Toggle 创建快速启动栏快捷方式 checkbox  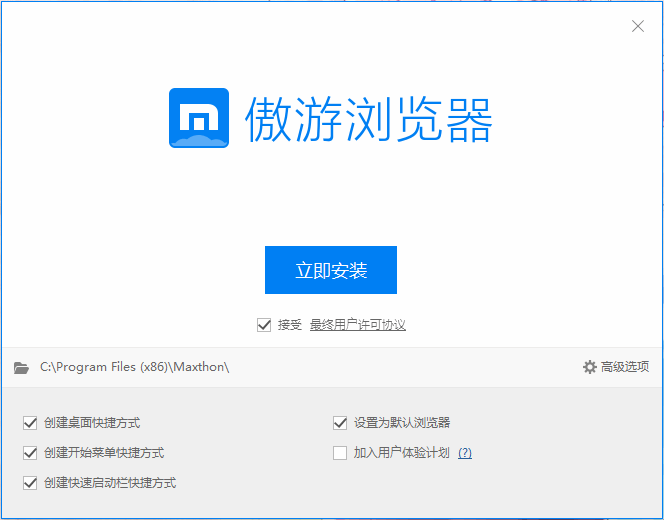pyautogui.click(x=30, y=483)
